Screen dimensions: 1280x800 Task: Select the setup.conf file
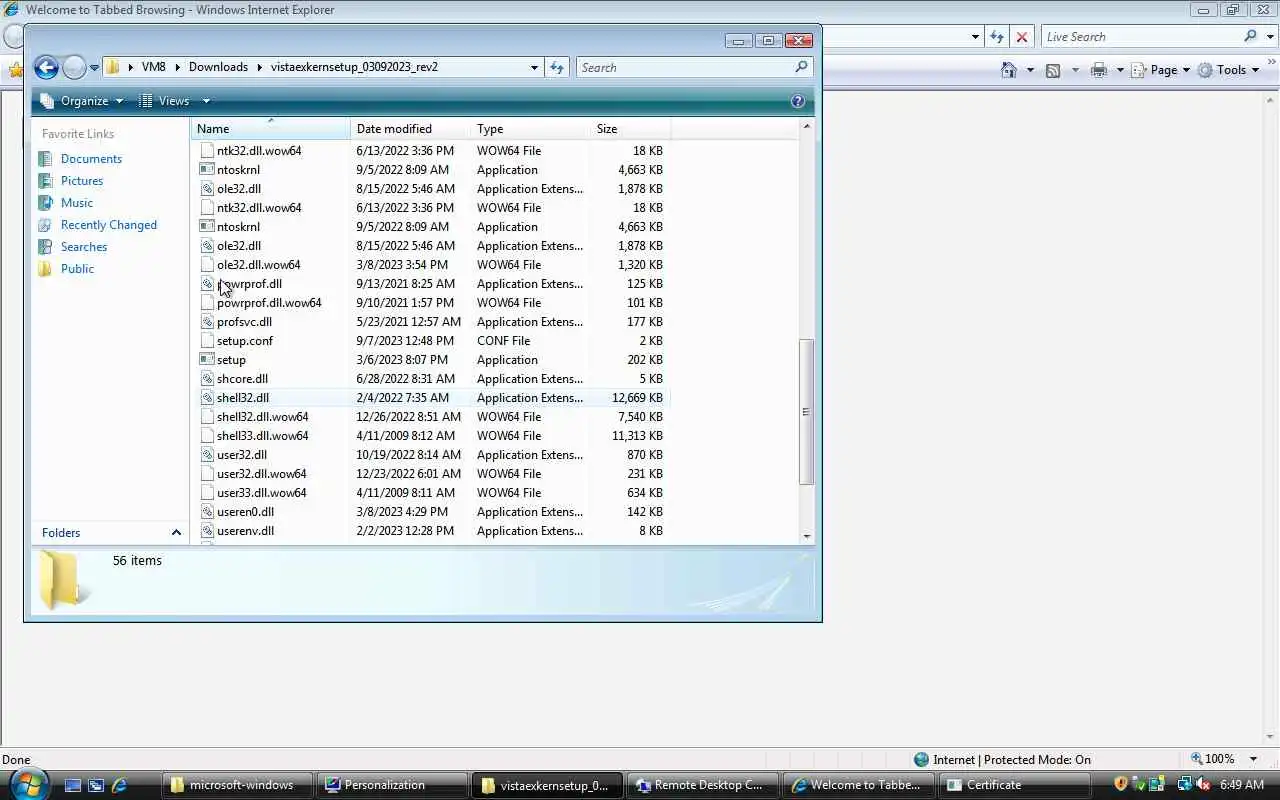click(245, 341)
